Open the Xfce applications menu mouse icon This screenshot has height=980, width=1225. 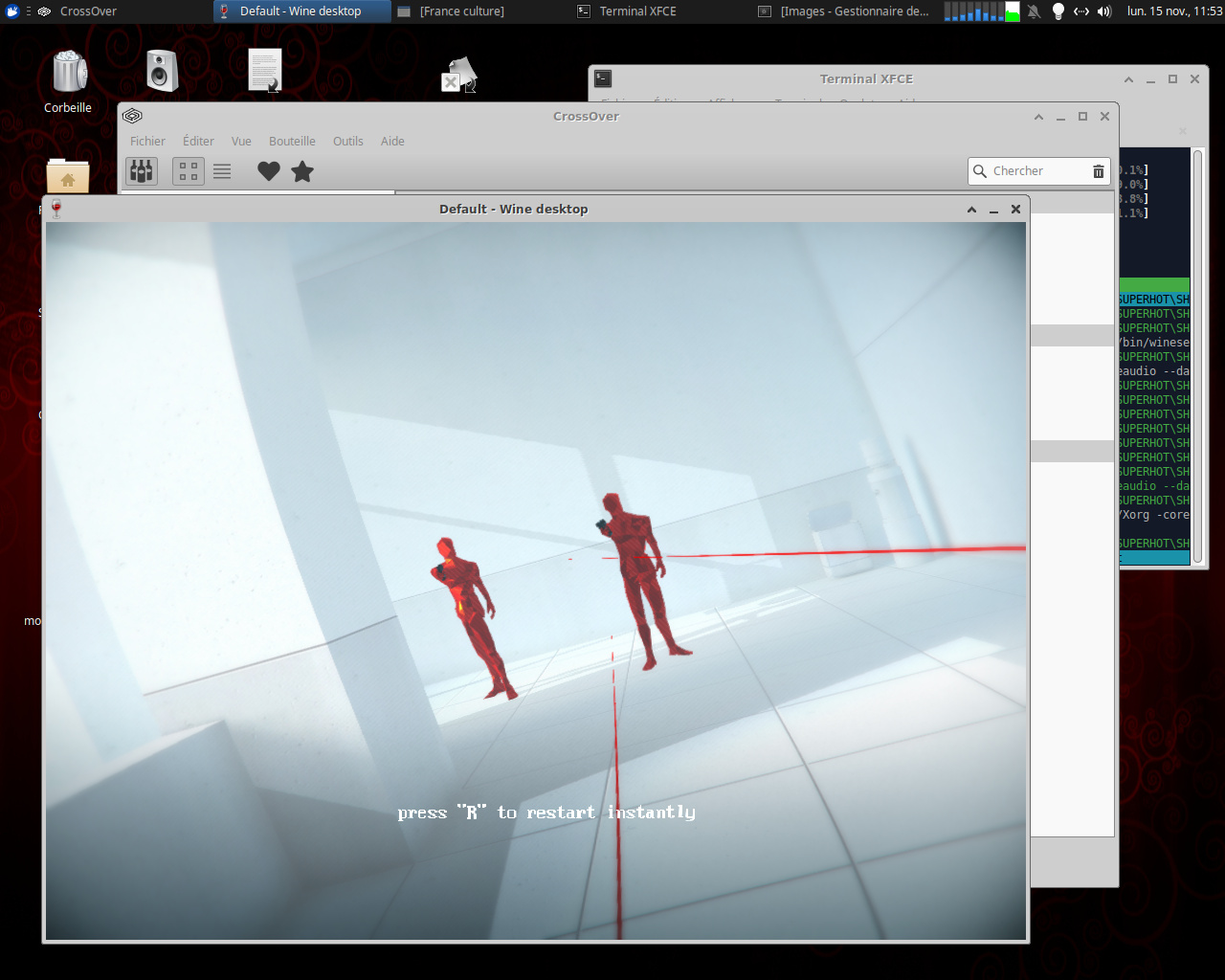(12, 11)
